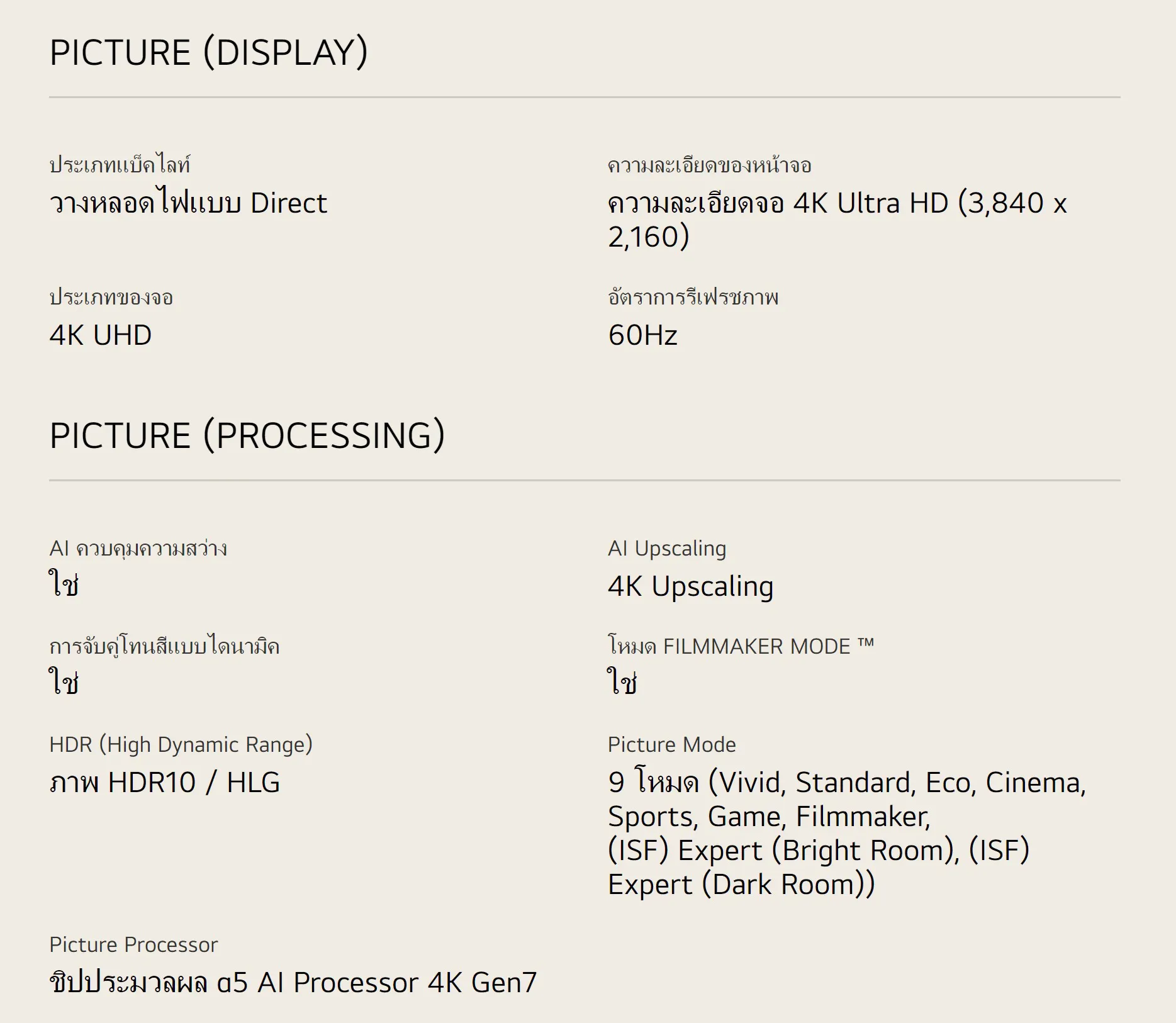The image size is (1176, 1023).
Task: Click the 60Hz refresh rate value
Action: pos(642,335)
